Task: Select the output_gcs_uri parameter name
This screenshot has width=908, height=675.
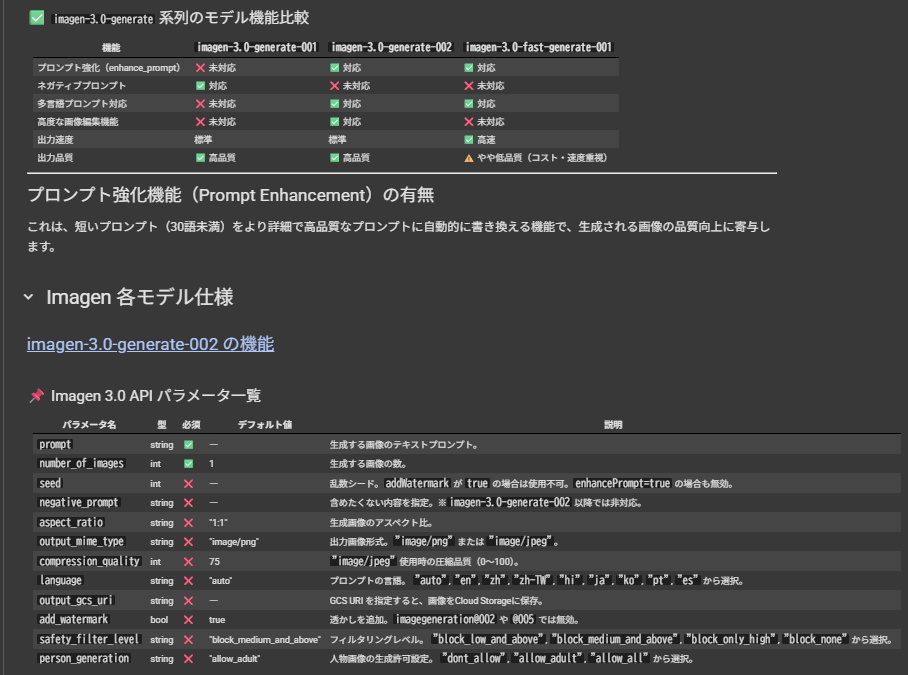Action: pos(76,600)
